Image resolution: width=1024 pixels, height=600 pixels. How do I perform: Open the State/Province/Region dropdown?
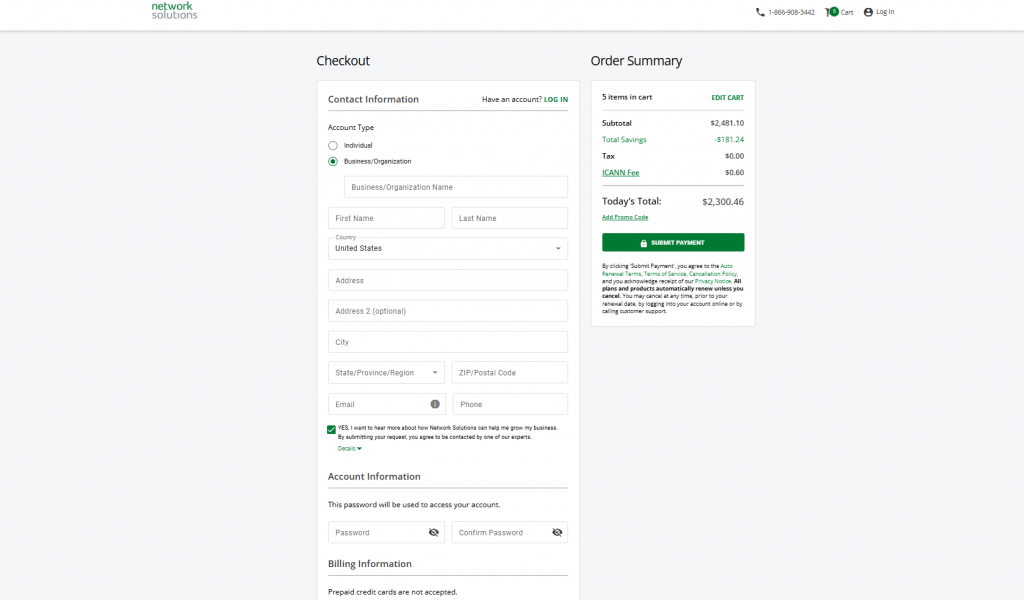[386, 373]
